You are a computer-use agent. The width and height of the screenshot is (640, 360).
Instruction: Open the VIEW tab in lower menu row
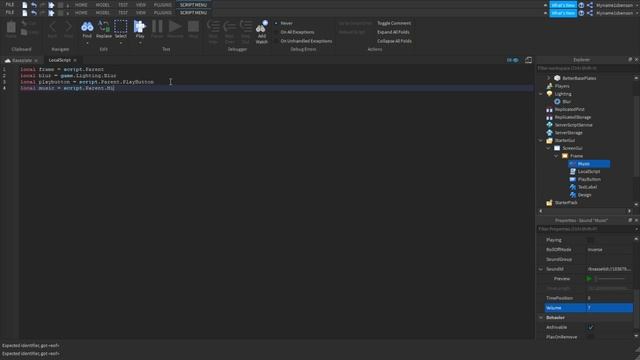(x=141, y=13)
